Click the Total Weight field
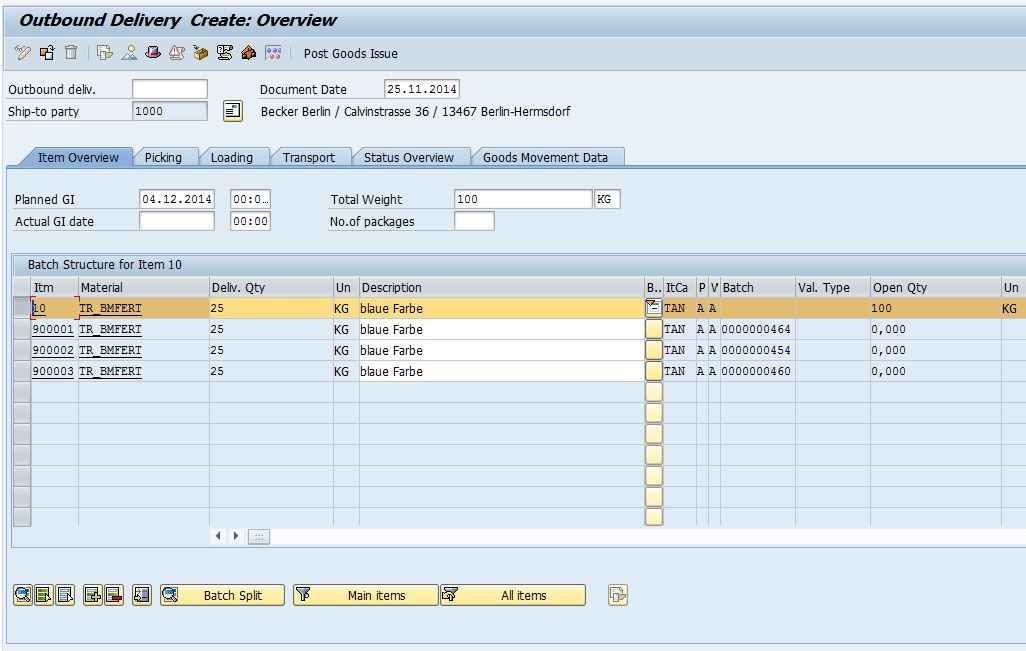Image resolution: width=1026 pixels, height=651 pixels. point(523,199)
